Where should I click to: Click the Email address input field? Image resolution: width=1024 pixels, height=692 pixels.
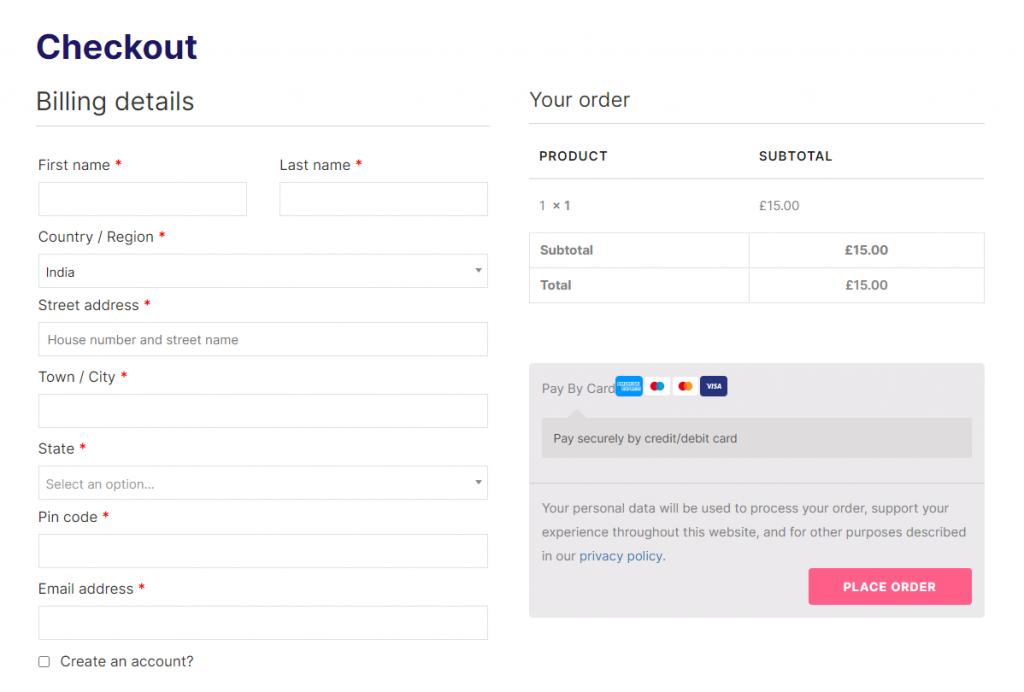(x=263, y=623)
